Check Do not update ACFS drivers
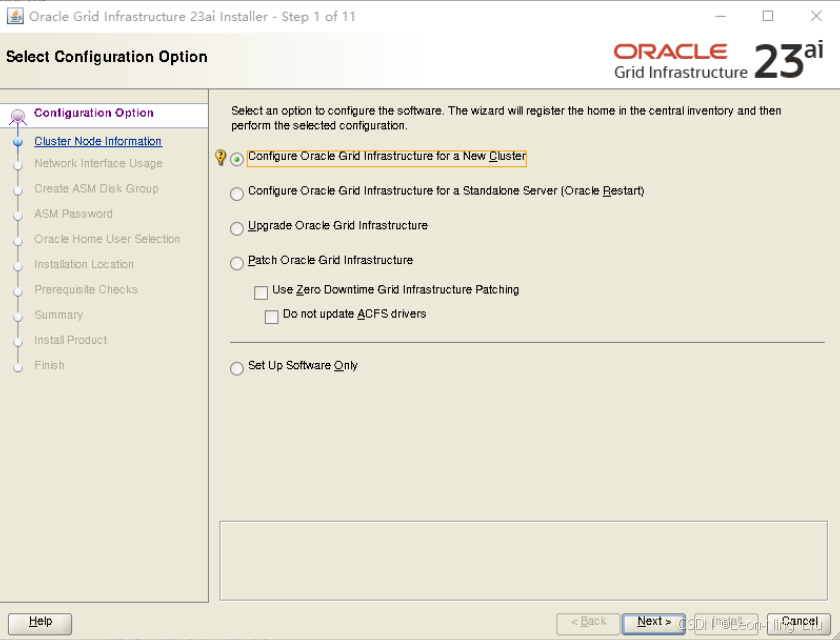The height and width of the screenshot is (640, 840). [272, 317]
